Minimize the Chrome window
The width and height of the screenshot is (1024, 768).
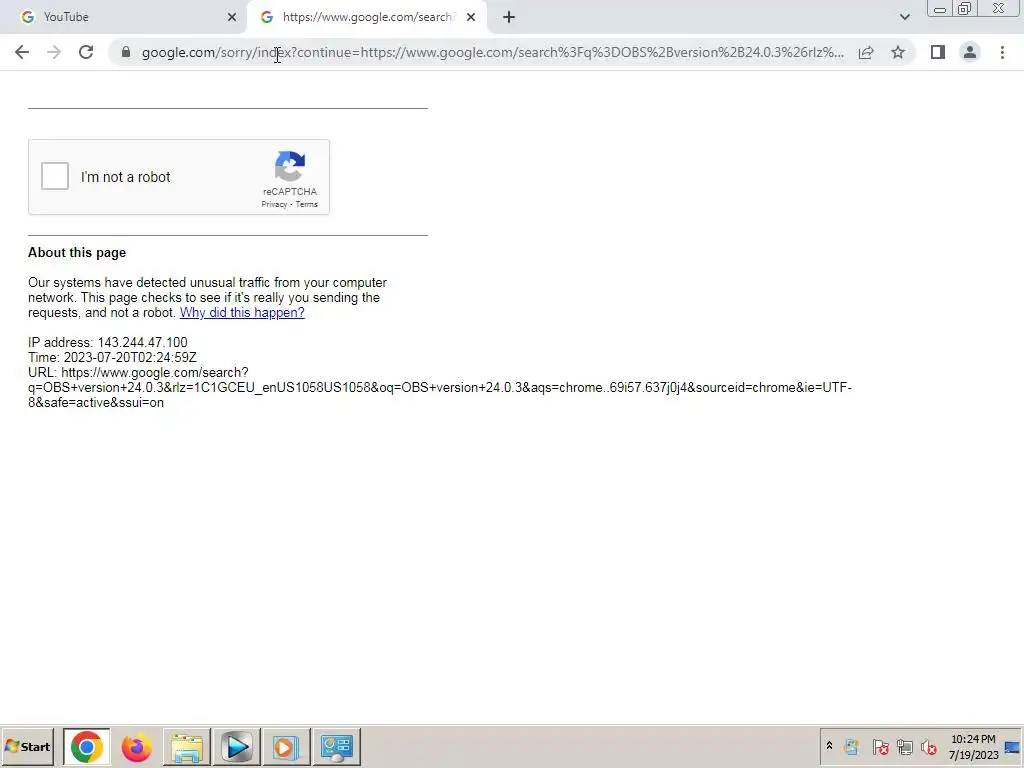[940, 9]
